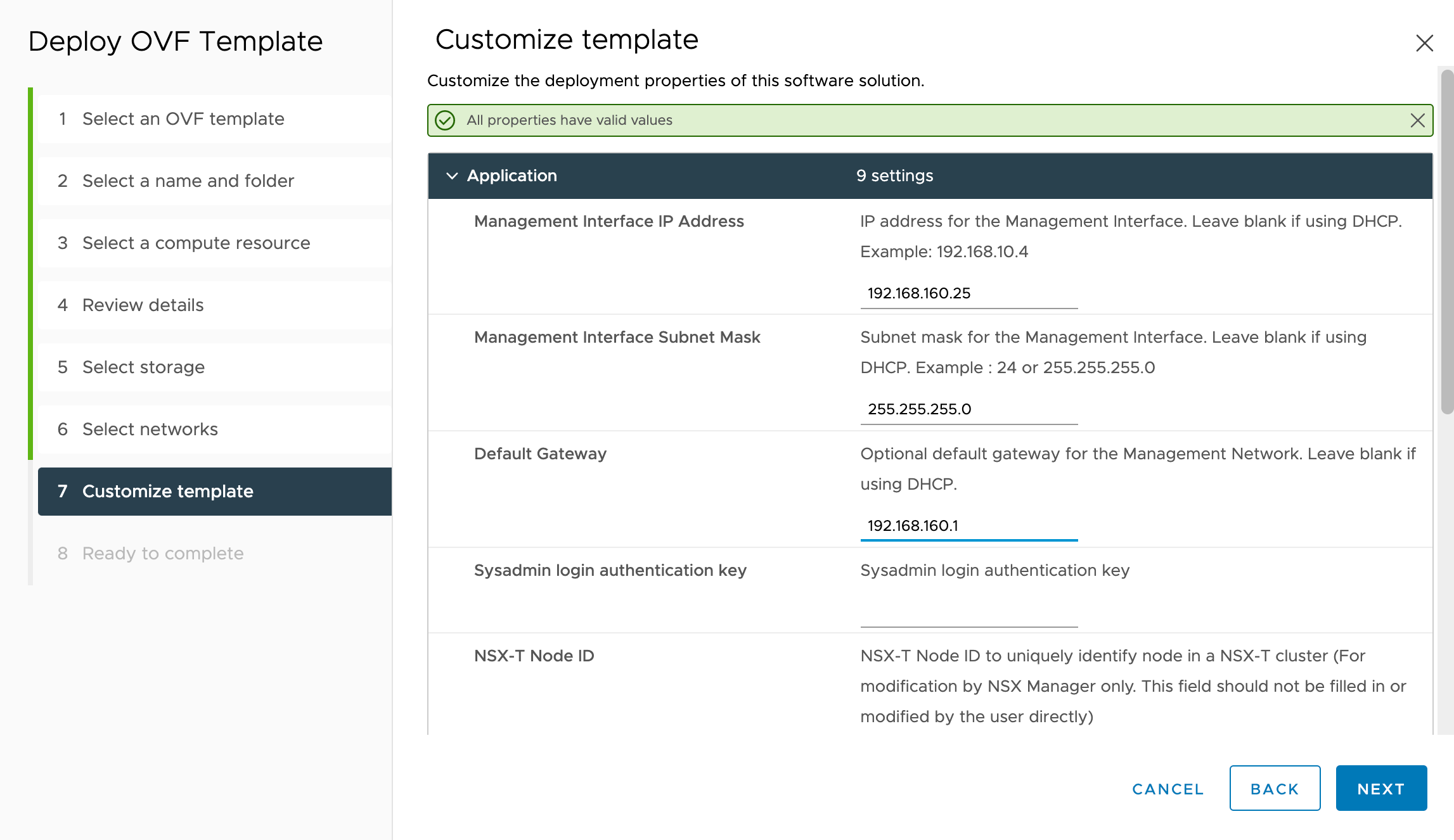The width and height of the screenshot is (1454, 840).
Task: Click the vertical scrollbar thumb
Action: coord(1446,241)
